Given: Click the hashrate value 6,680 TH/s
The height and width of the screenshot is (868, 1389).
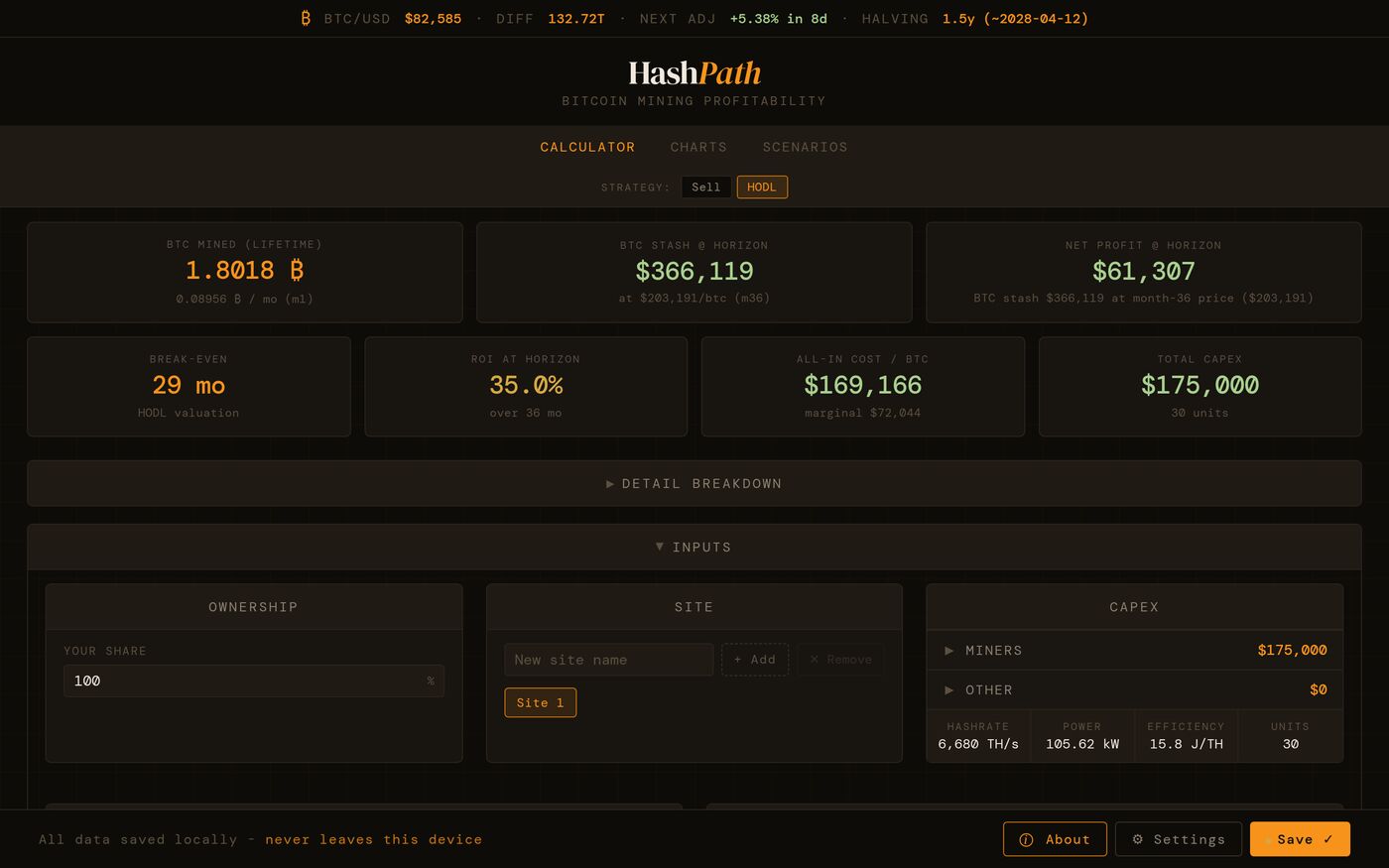Looking at the screenshot, I should (978, 744).
